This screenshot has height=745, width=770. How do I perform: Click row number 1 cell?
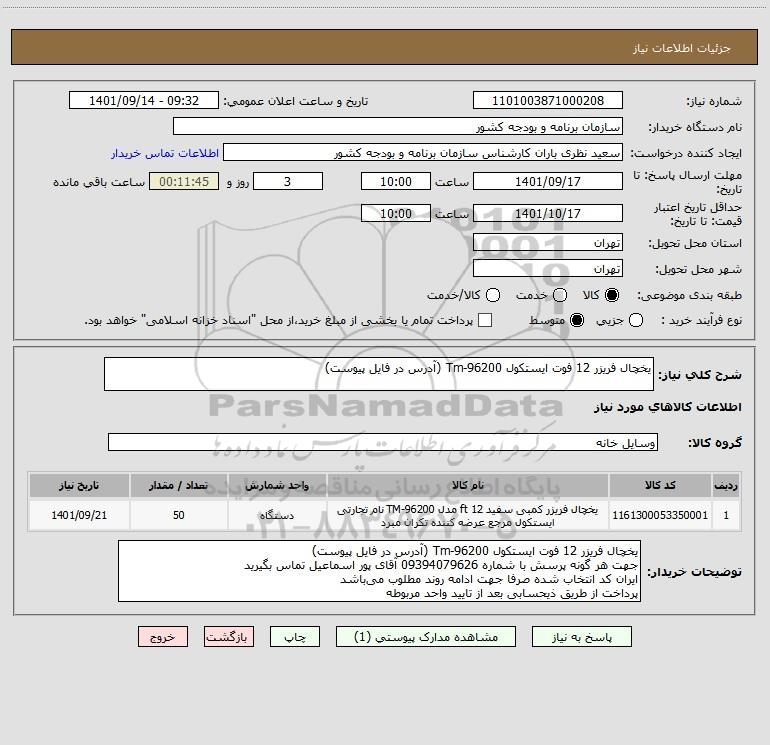726,515
